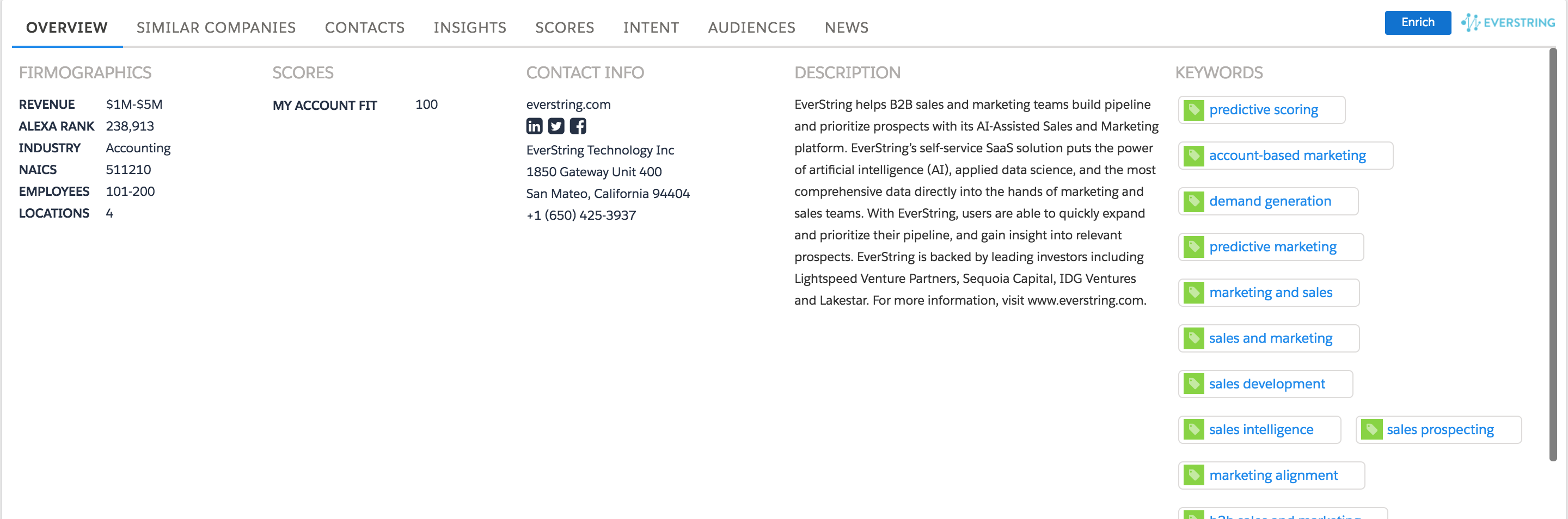
Task: Open the Contacts tab
Action: [x=365, y=27]
